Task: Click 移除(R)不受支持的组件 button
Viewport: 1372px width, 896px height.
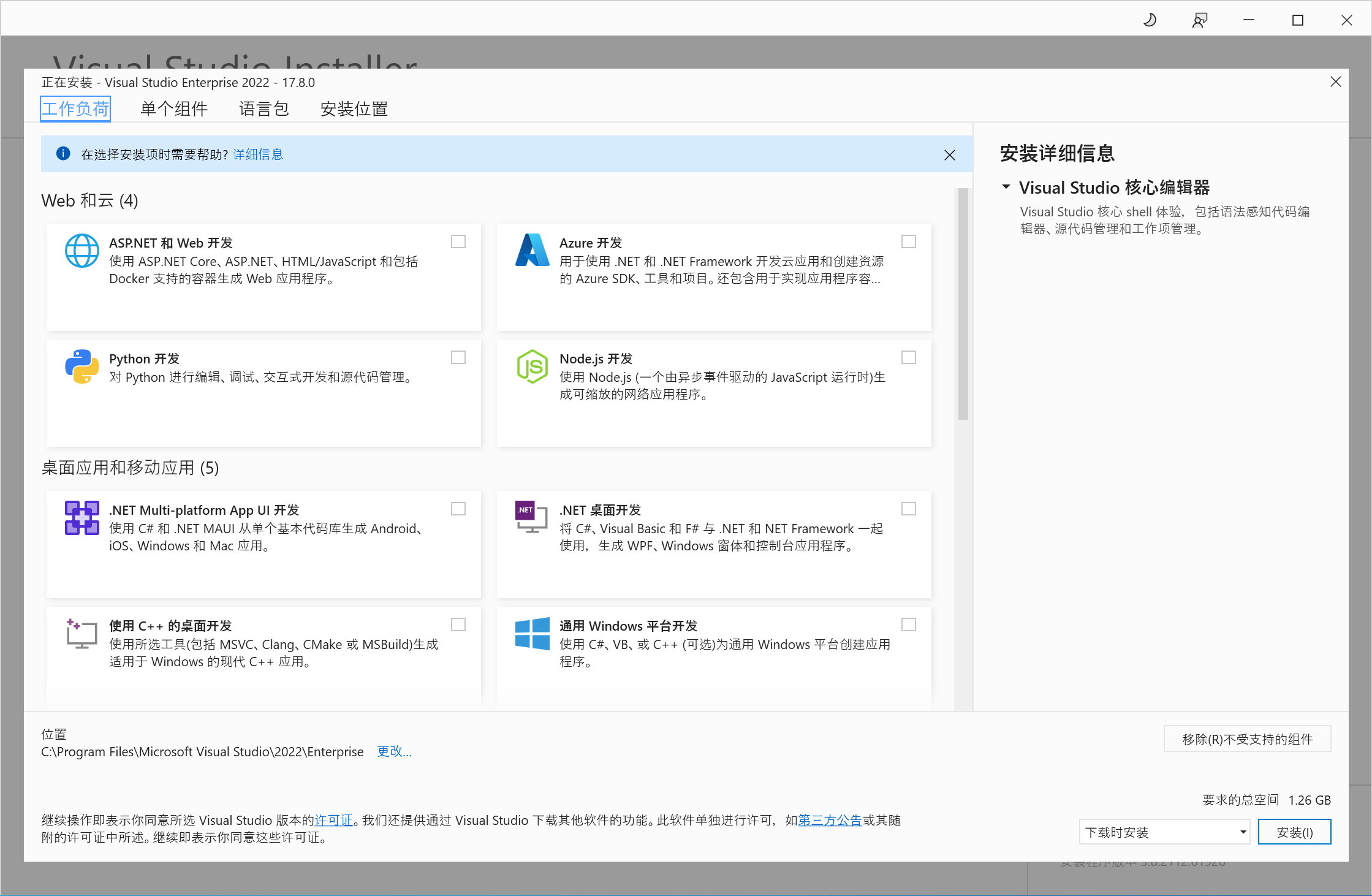Action: [x=1247, y=738]
